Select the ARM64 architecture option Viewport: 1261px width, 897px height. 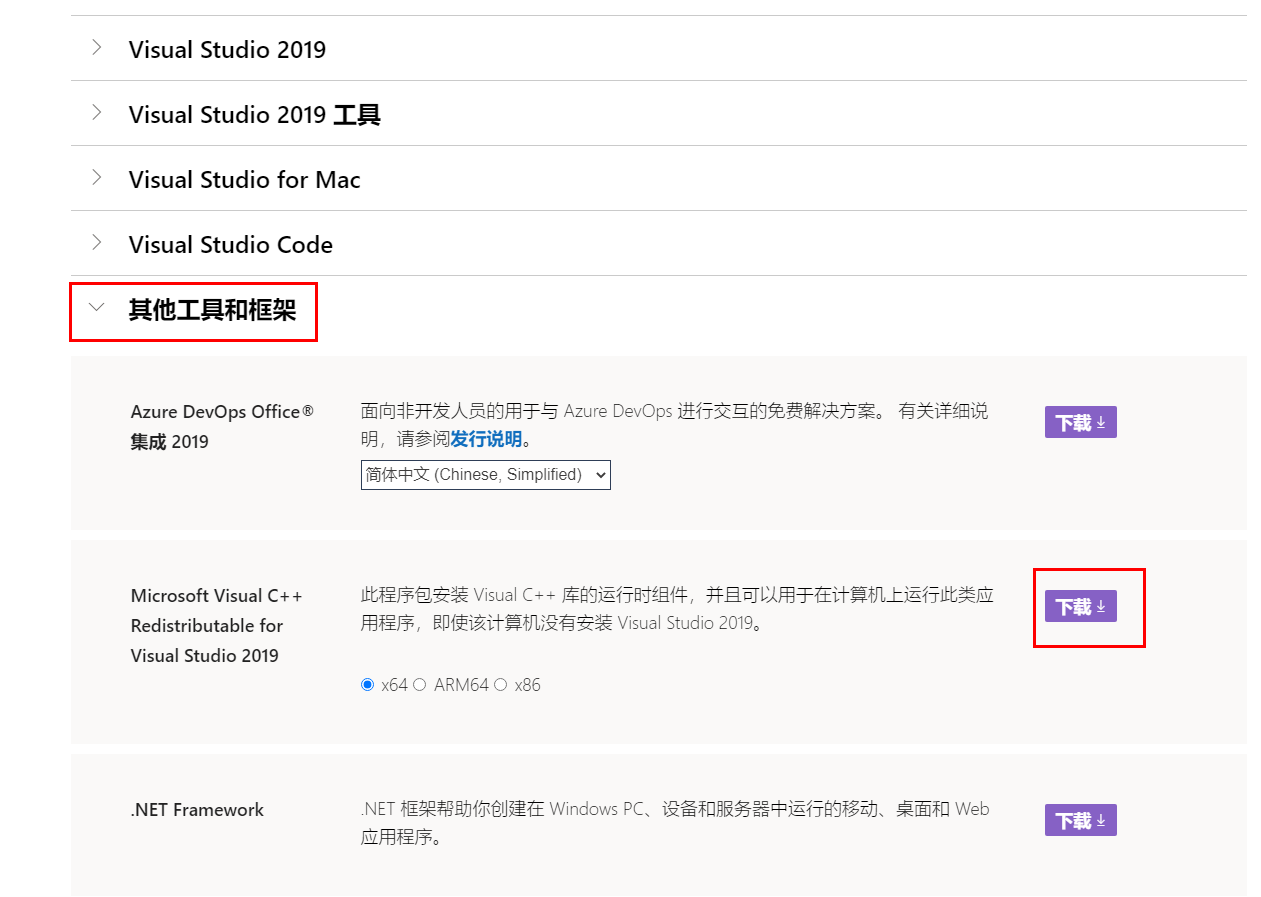click(x=420, y=685)
